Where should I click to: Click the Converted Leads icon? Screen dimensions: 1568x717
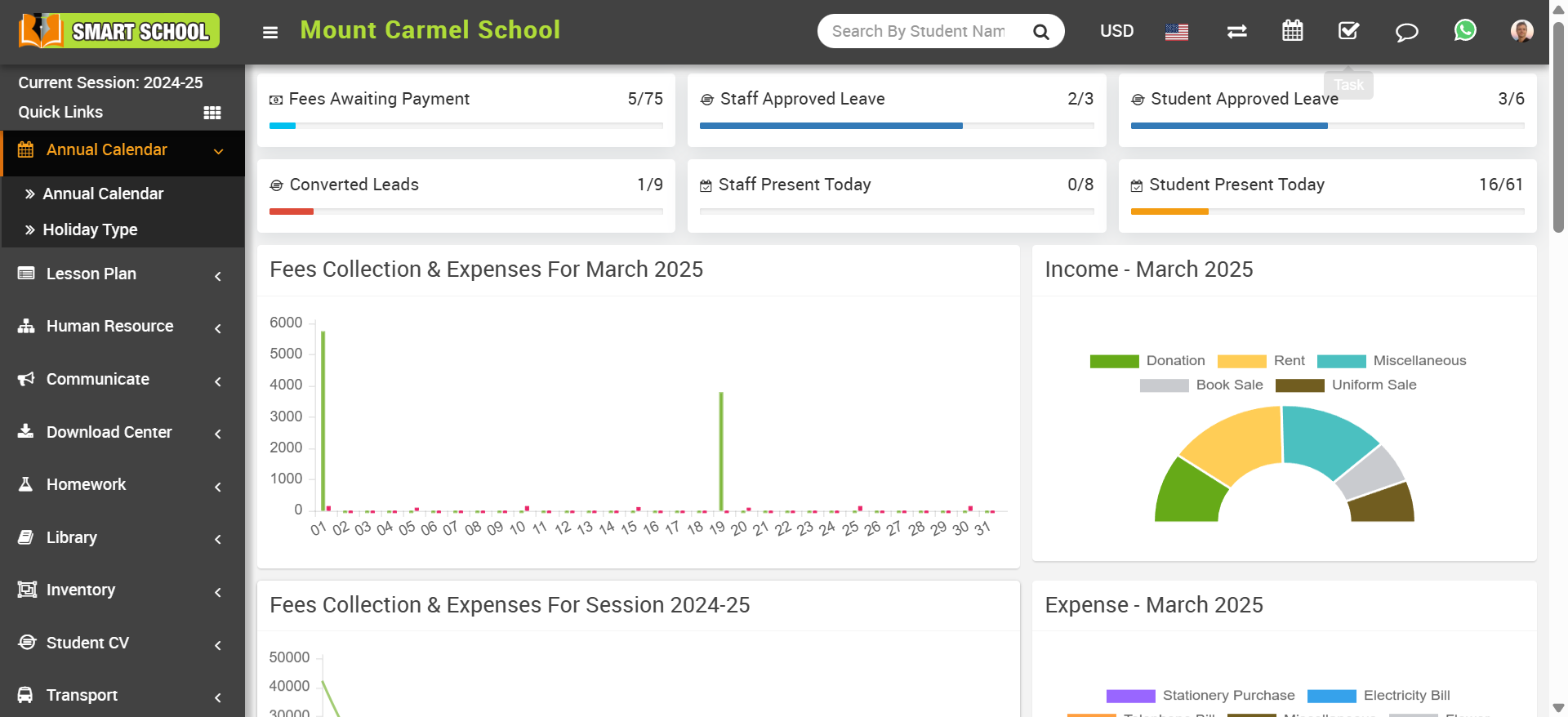pyautogui.click(x=276, y=185)
